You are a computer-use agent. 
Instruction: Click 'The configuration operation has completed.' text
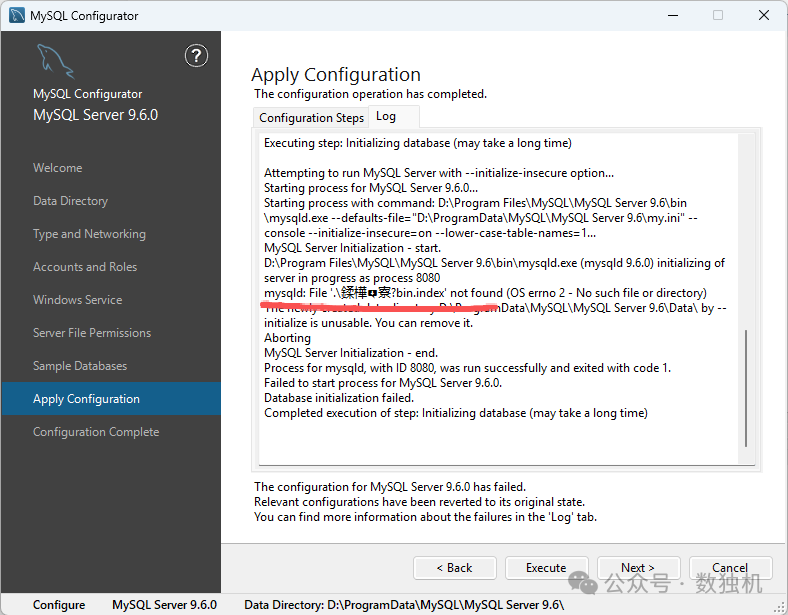click(370, 94)
